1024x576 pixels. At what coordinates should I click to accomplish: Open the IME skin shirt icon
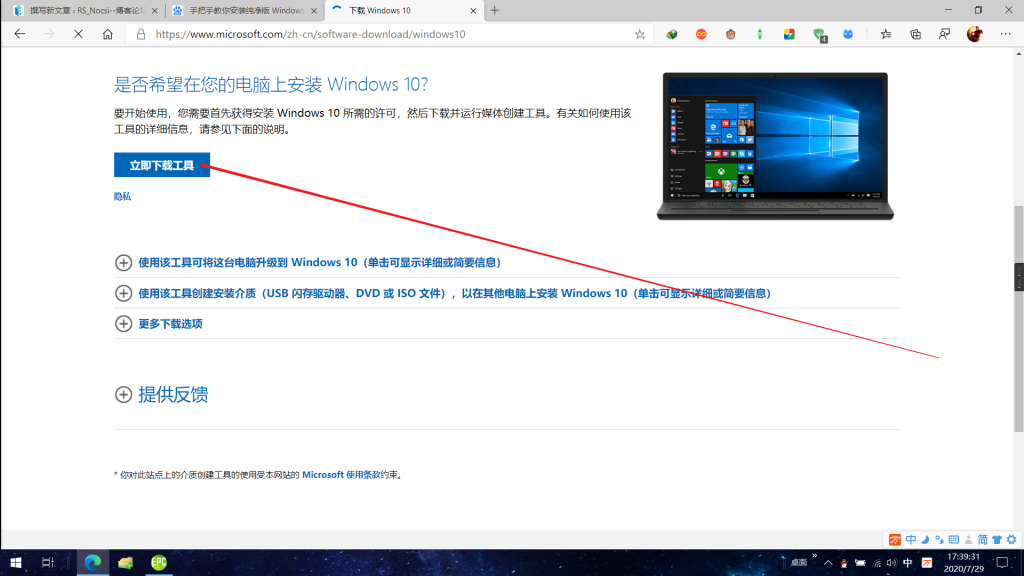997,539
